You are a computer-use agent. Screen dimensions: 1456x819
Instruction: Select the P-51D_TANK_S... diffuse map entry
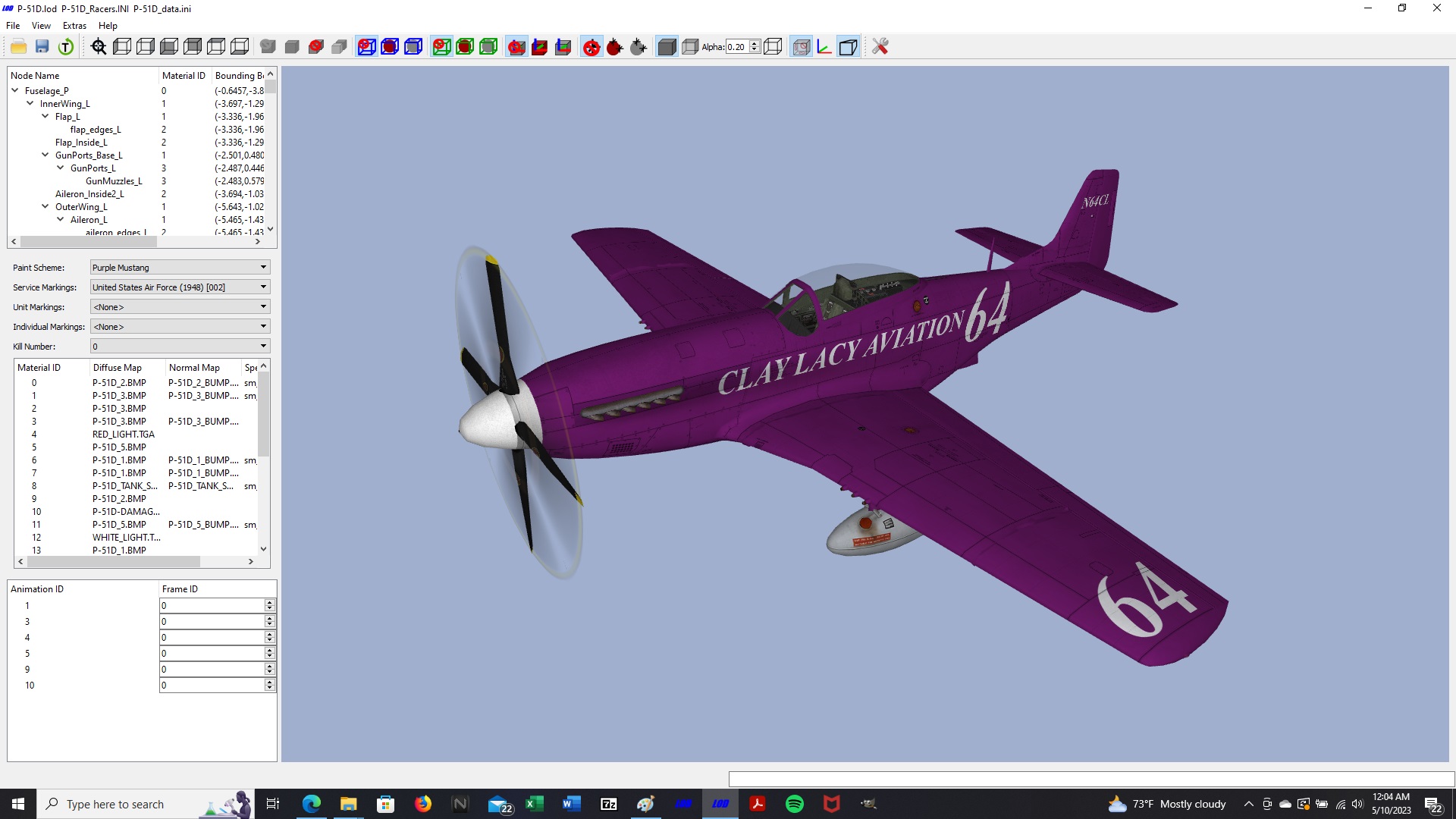tap(125, 486)
